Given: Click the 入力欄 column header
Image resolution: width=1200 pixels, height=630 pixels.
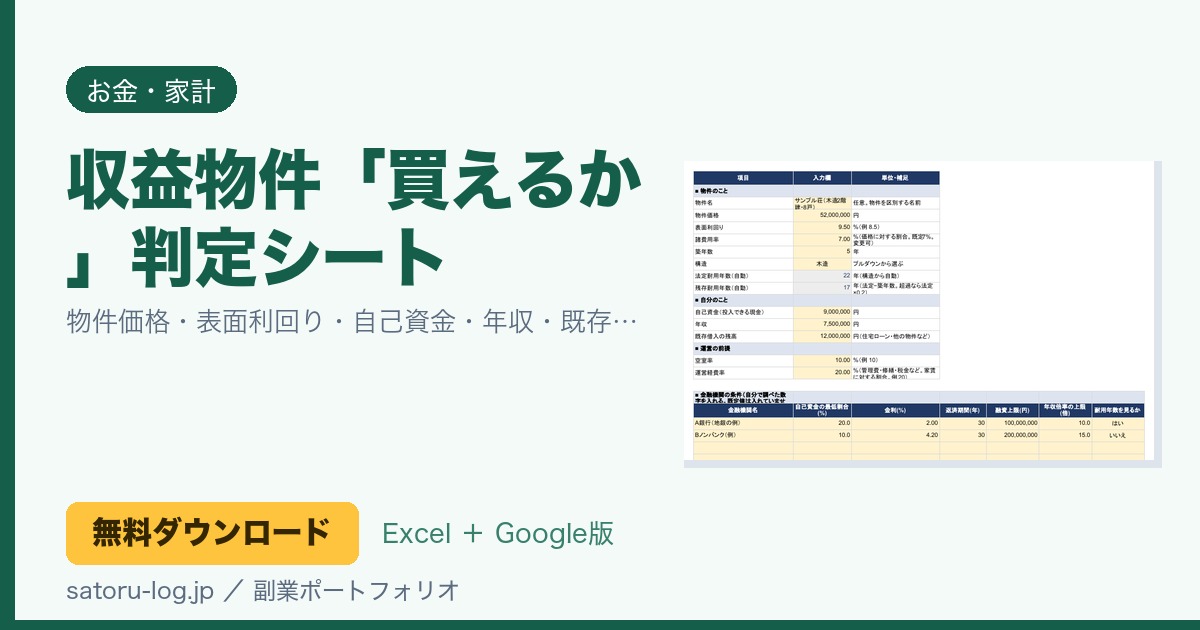Looking at the screenshot, I should click(x=822, y=178).
